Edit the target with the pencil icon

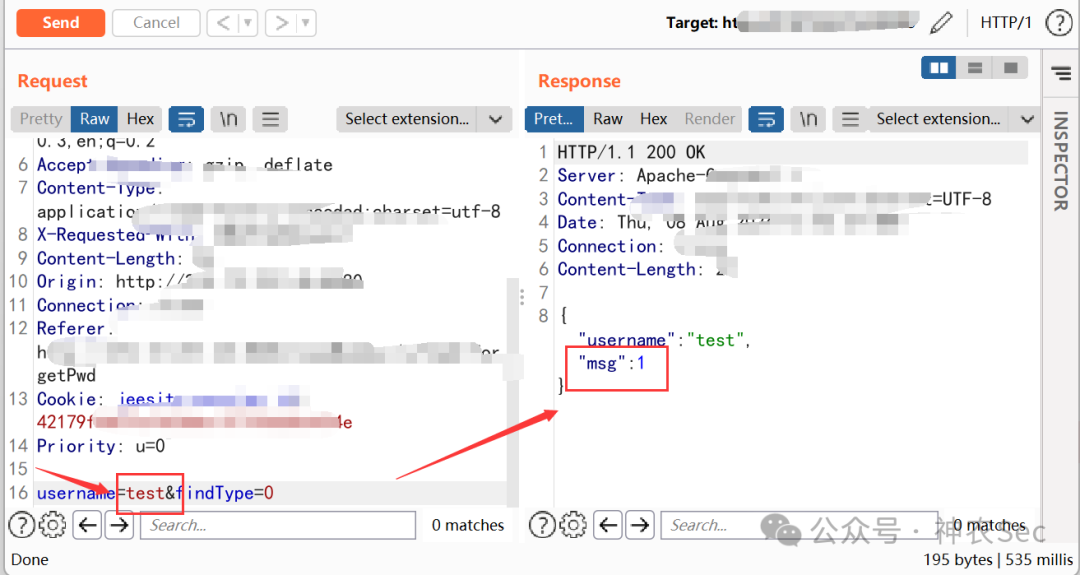pyautogui.click(x=941, y=23)
